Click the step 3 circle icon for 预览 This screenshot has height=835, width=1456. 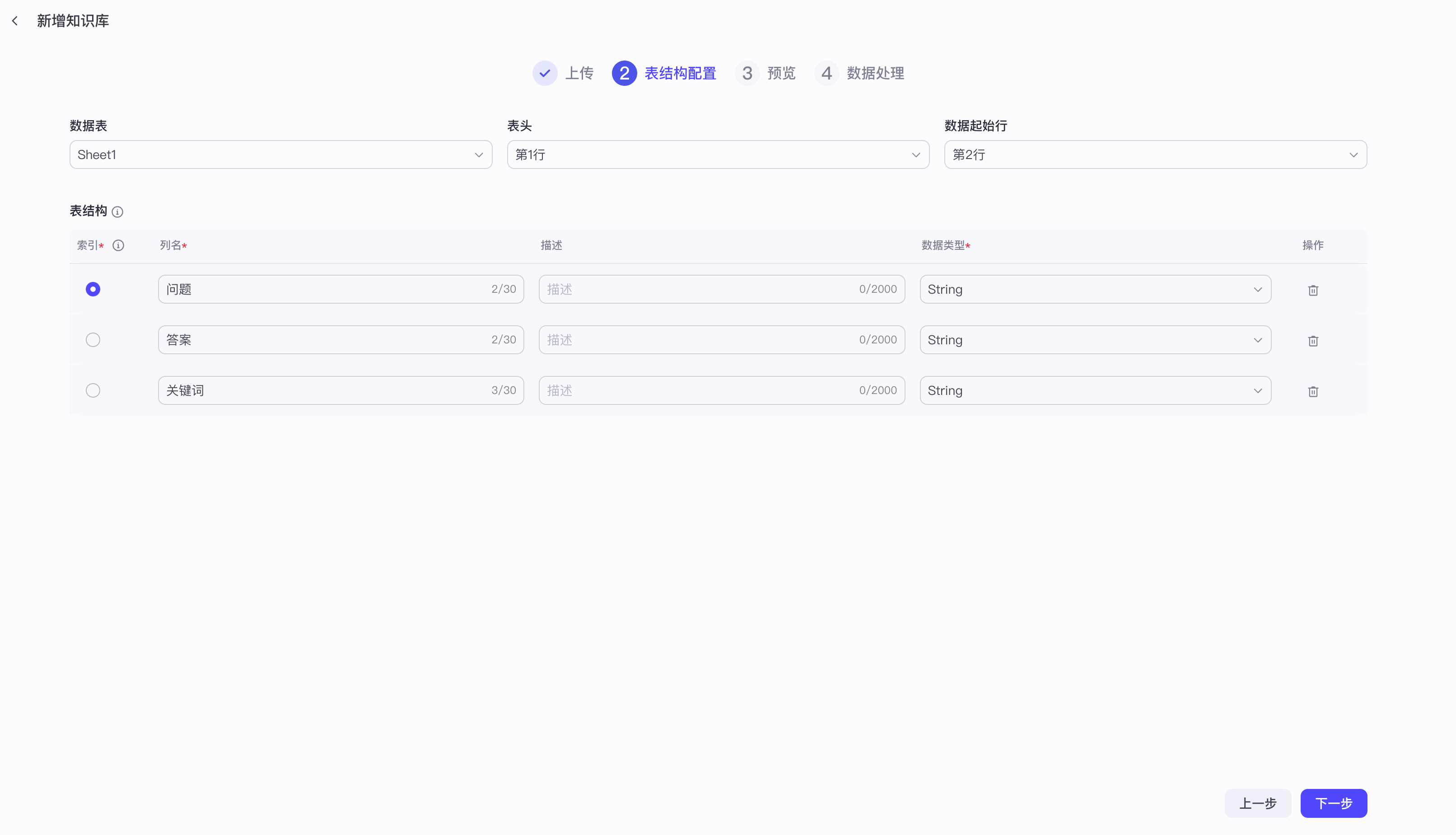point(747,73)
